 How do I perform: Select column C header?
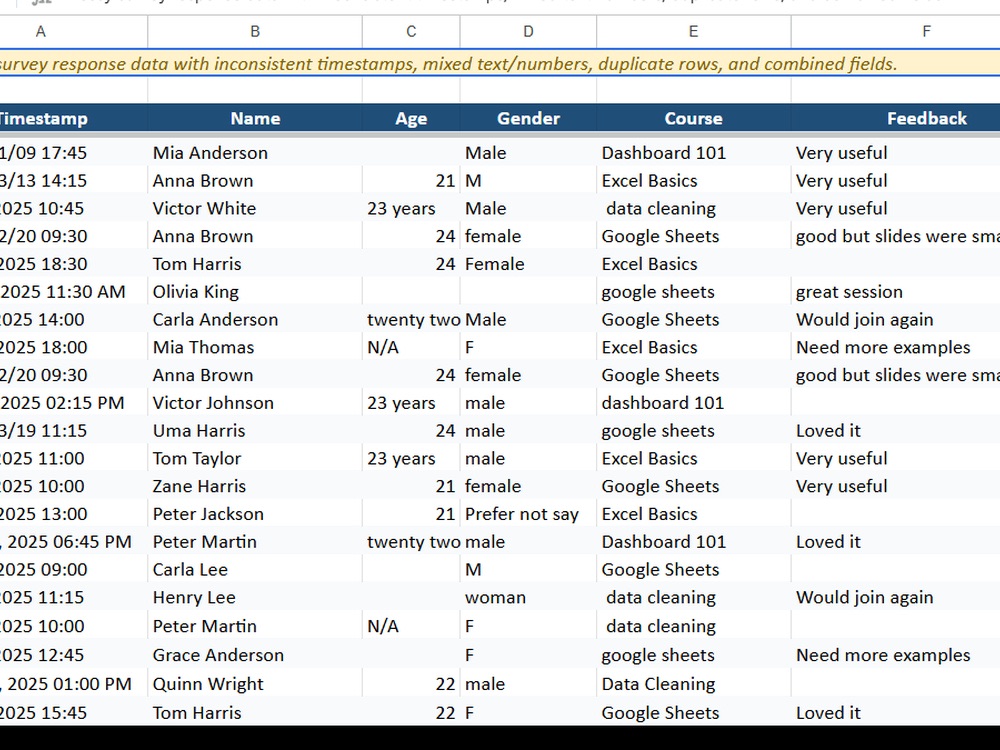(411, 31)
